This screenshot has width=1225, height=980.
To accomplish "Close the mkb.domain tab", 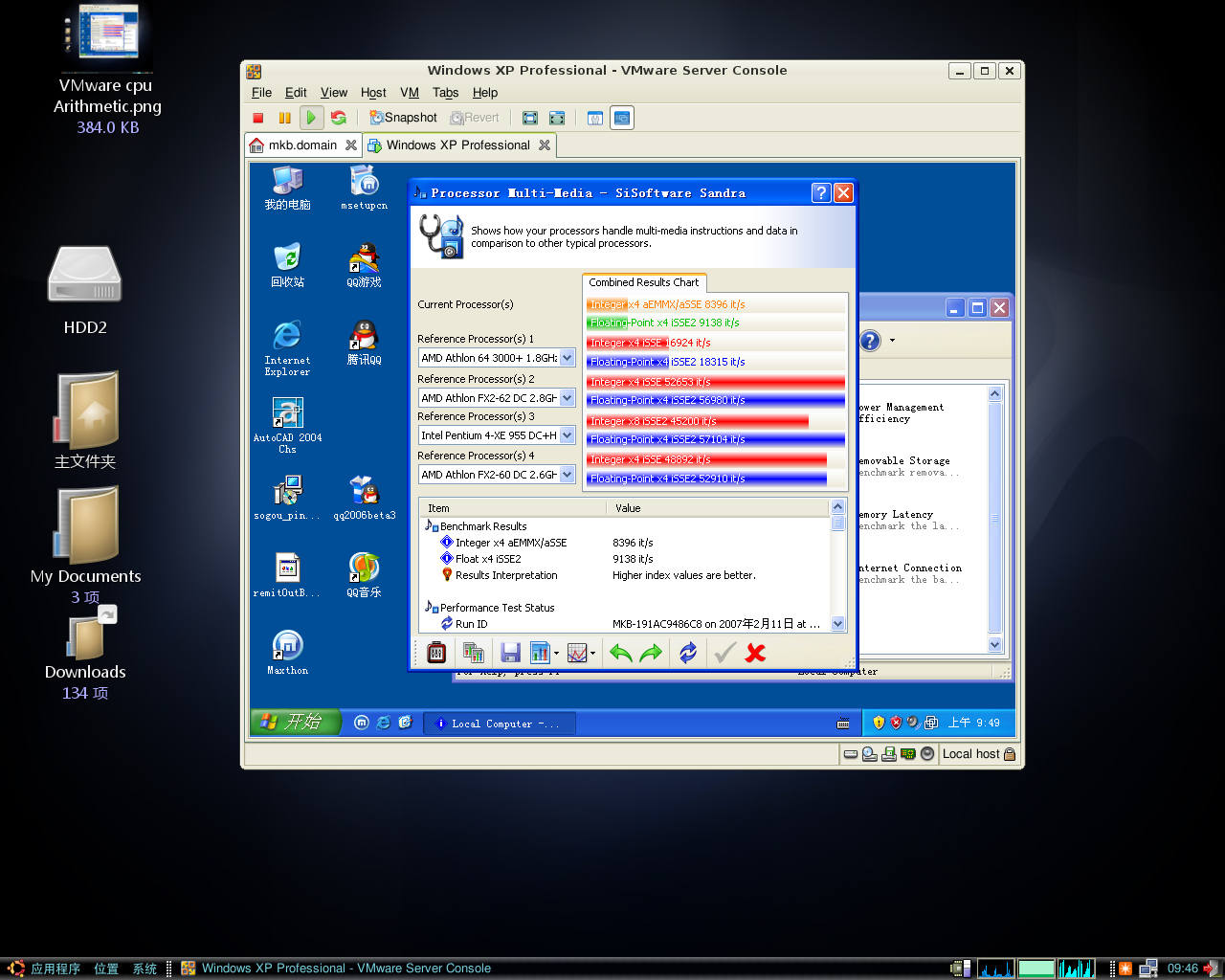I will point(351,145).
